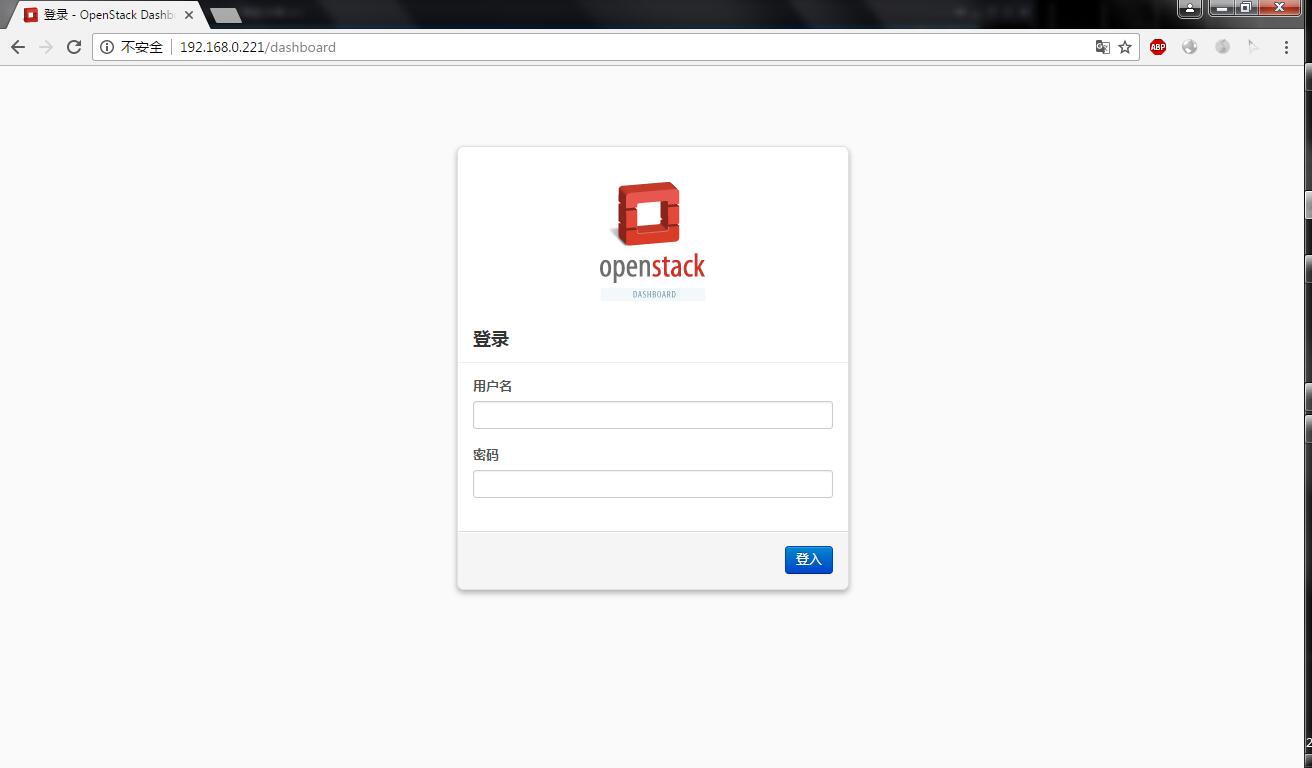Click the 登录 heading text
The height and width of the screenshot is (768, 1312).
tap(491, 339)
